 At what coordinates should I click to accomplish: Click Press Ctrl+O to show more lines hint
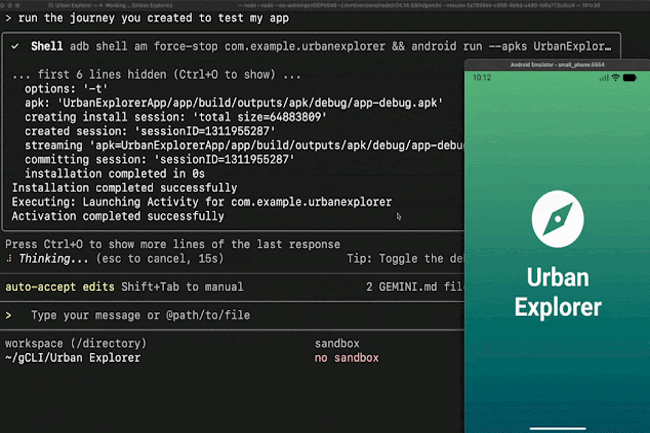pyautogui.click(x=172, y=245)
